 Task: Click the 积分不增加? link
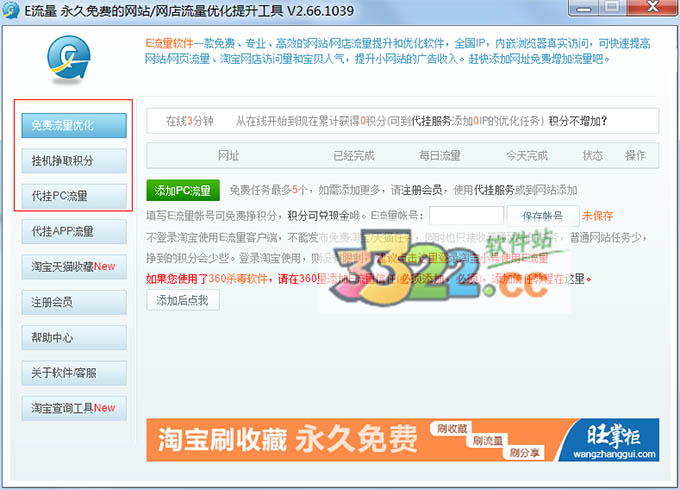point(578,121)
